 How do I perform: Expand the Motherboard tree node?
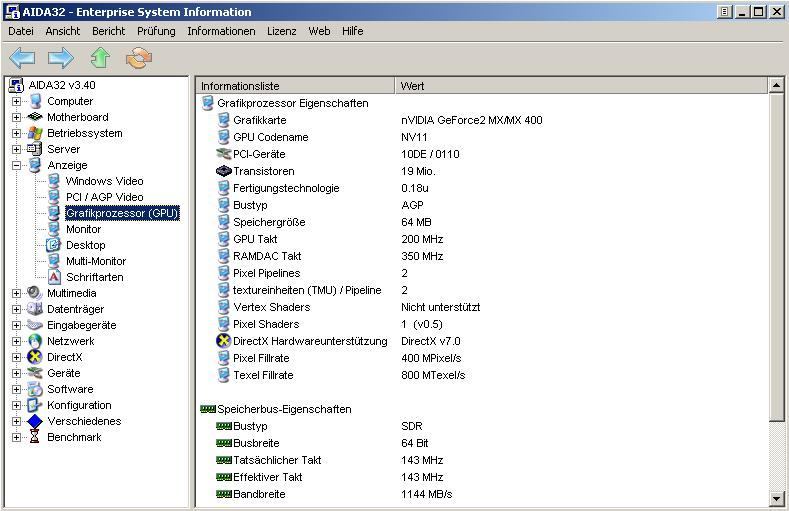(x=17, y=117)
